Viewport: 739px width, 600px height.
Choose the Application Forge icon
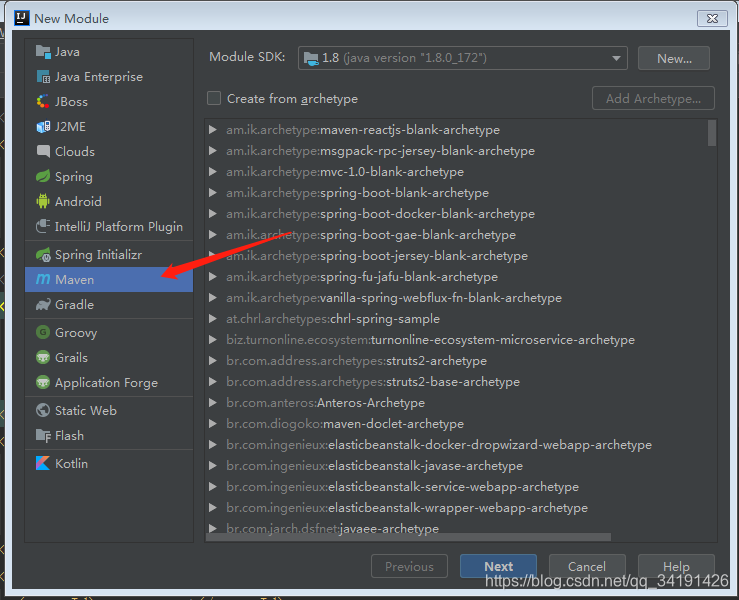pos(43,383)
